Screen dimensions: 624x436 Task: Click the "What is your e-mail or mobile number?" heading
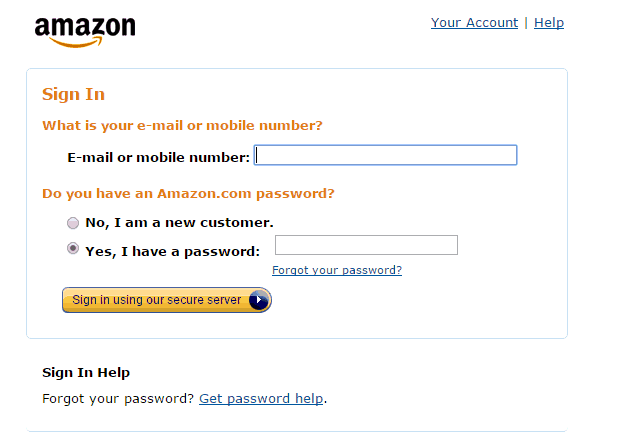tap(182, 126)
